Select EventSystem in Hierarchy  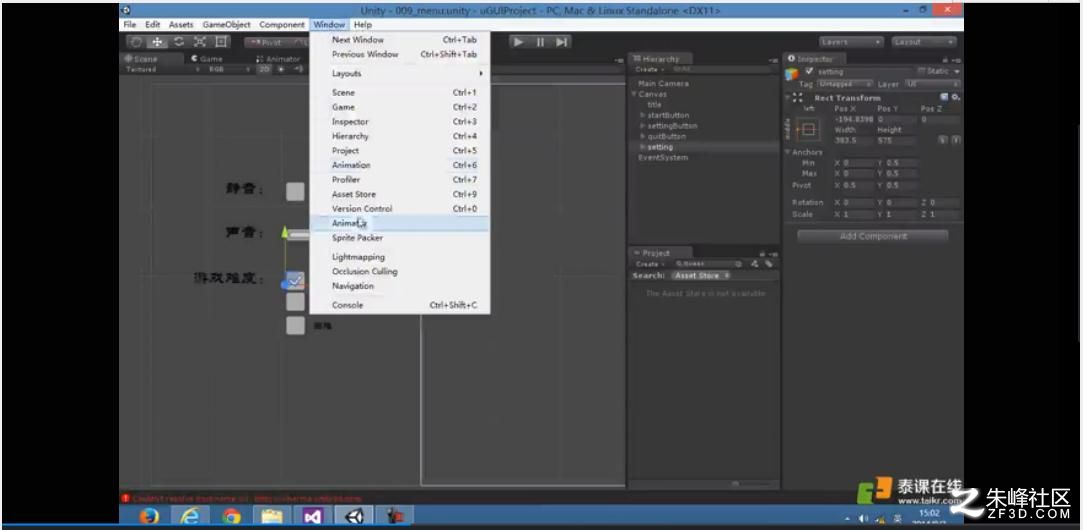[663, 158]
